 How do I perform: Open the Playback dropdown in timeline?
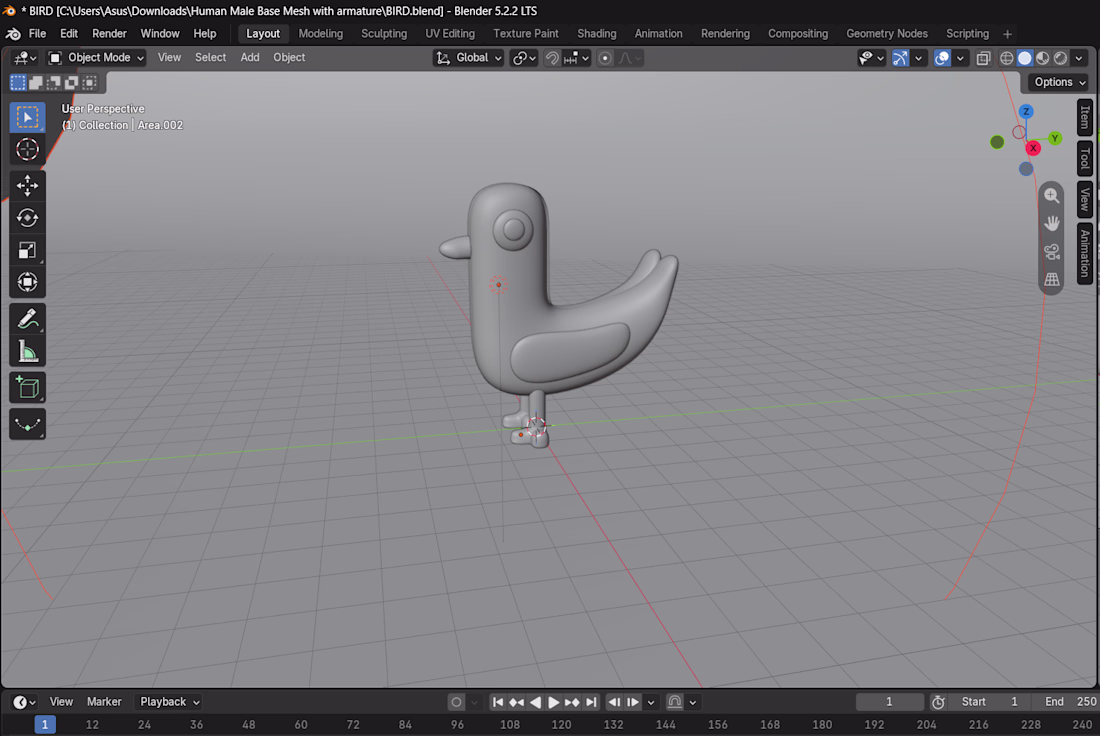[x=169, y=702]
